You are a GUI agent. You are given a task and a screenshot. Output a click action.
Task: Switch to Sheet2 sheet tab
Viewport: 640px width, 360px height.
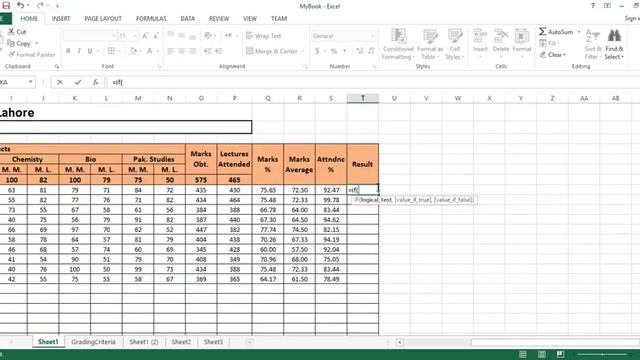click(181, 342)
